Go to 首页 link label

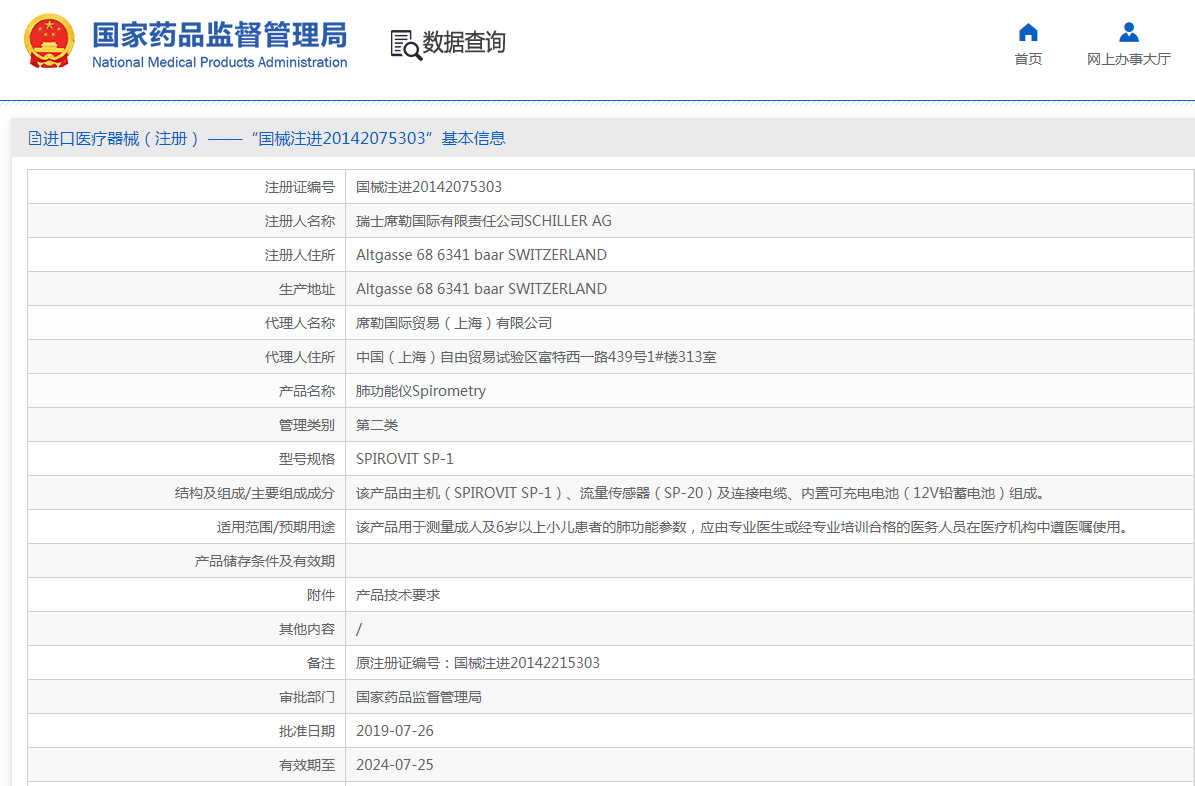coord(1028,59)
